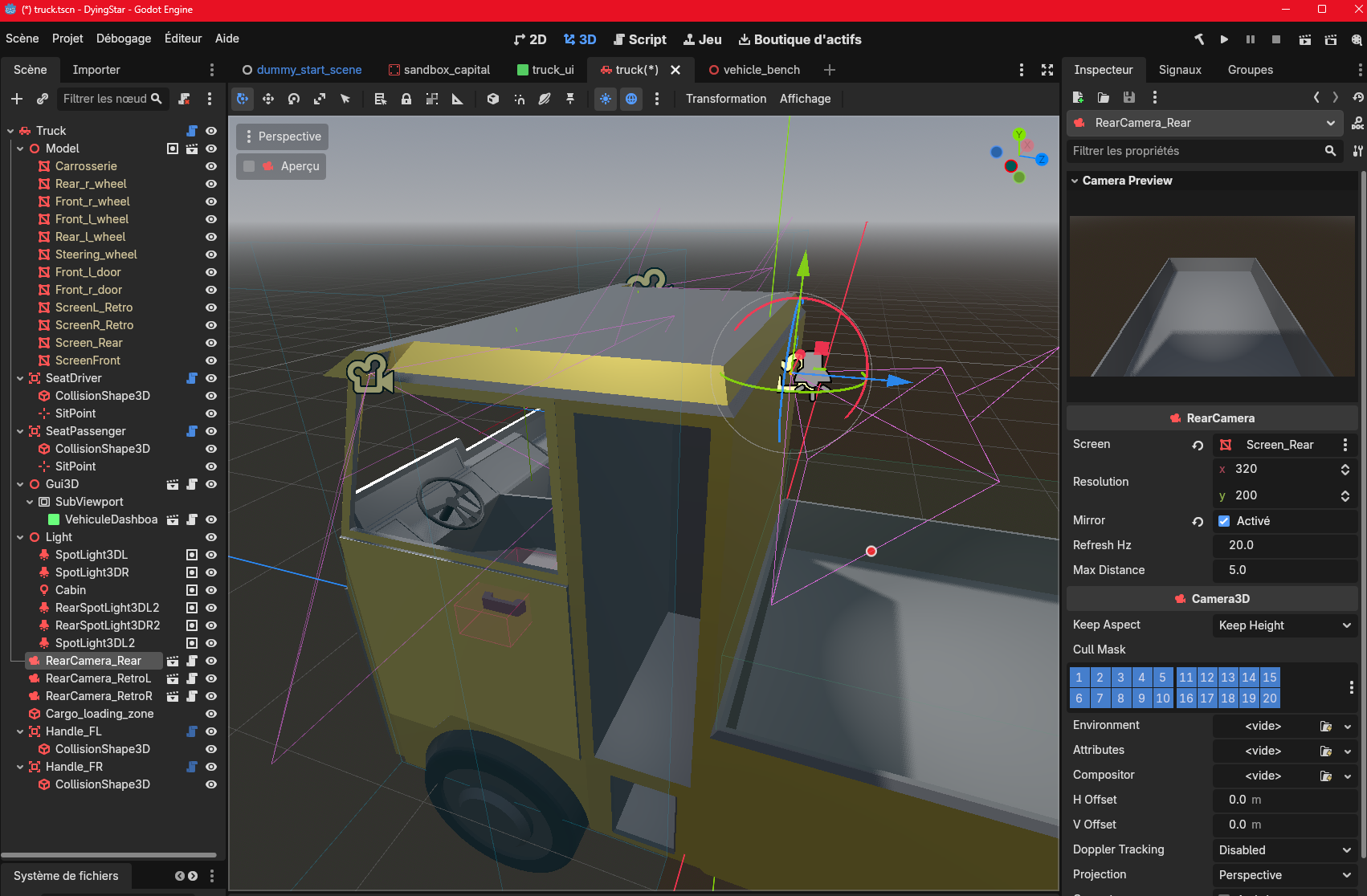This screenshot has width=1367, height=896.
Task: Open the script icon on RearCamera_Rear node
Action: pyautogui.click(x=192, y=661)
